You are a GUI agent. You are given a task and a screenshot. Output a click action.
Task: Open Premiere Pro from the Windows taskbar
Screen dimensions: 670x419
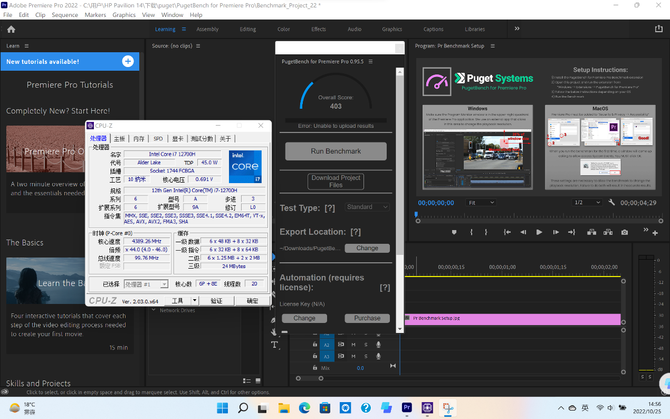tap(406, 408)
